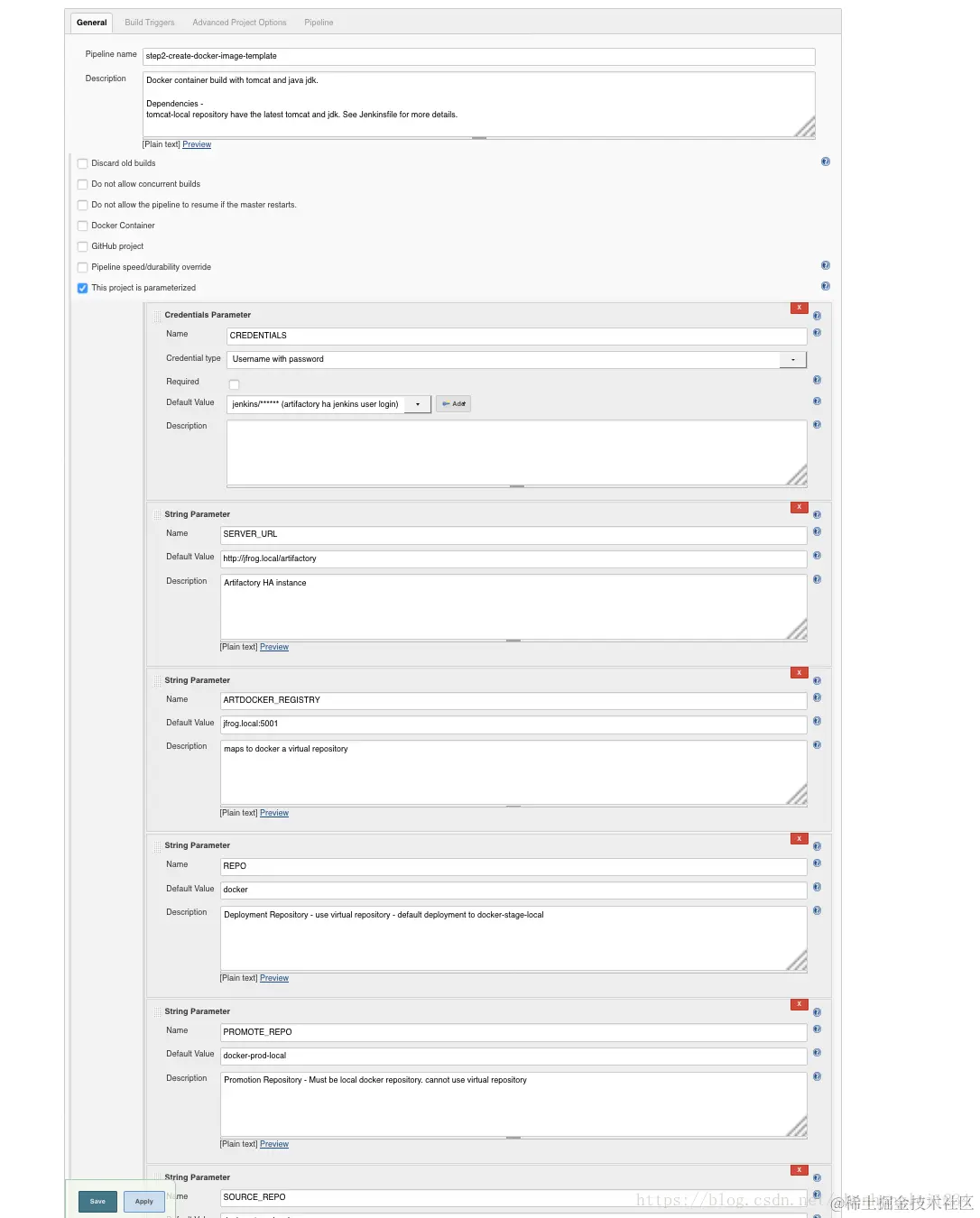The height and width of the screenshot is (1218, 980).
Task: Open the credentials Default Value dropdown
Action: coord(328,404)
